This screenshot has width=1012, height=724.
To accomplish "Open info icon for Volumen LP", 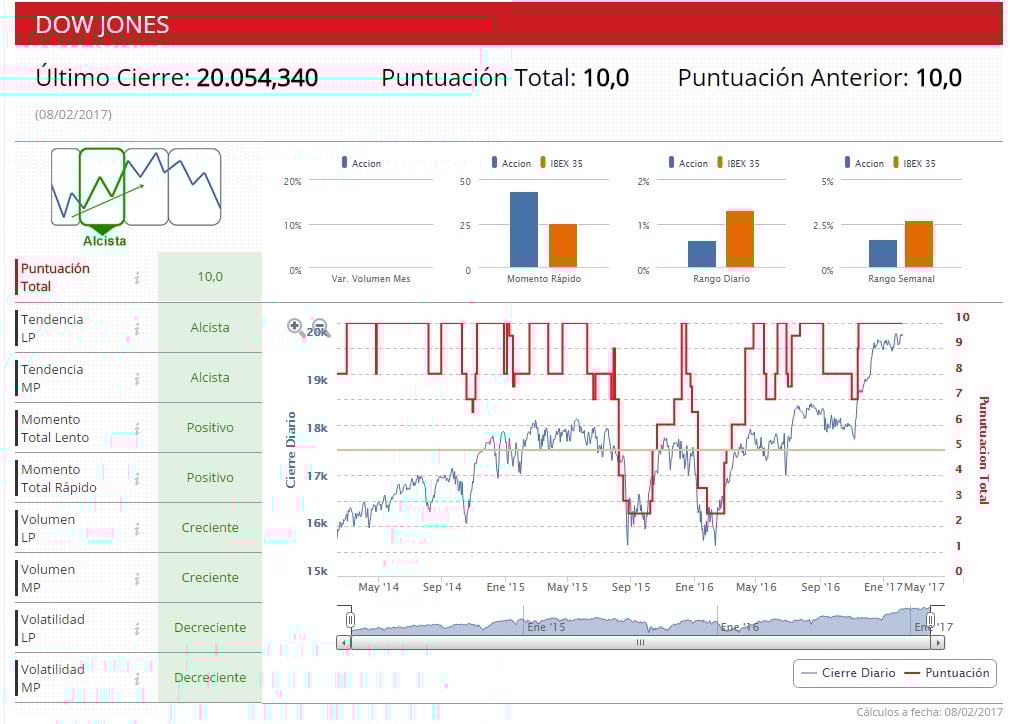I will click(x=137, y=529).
